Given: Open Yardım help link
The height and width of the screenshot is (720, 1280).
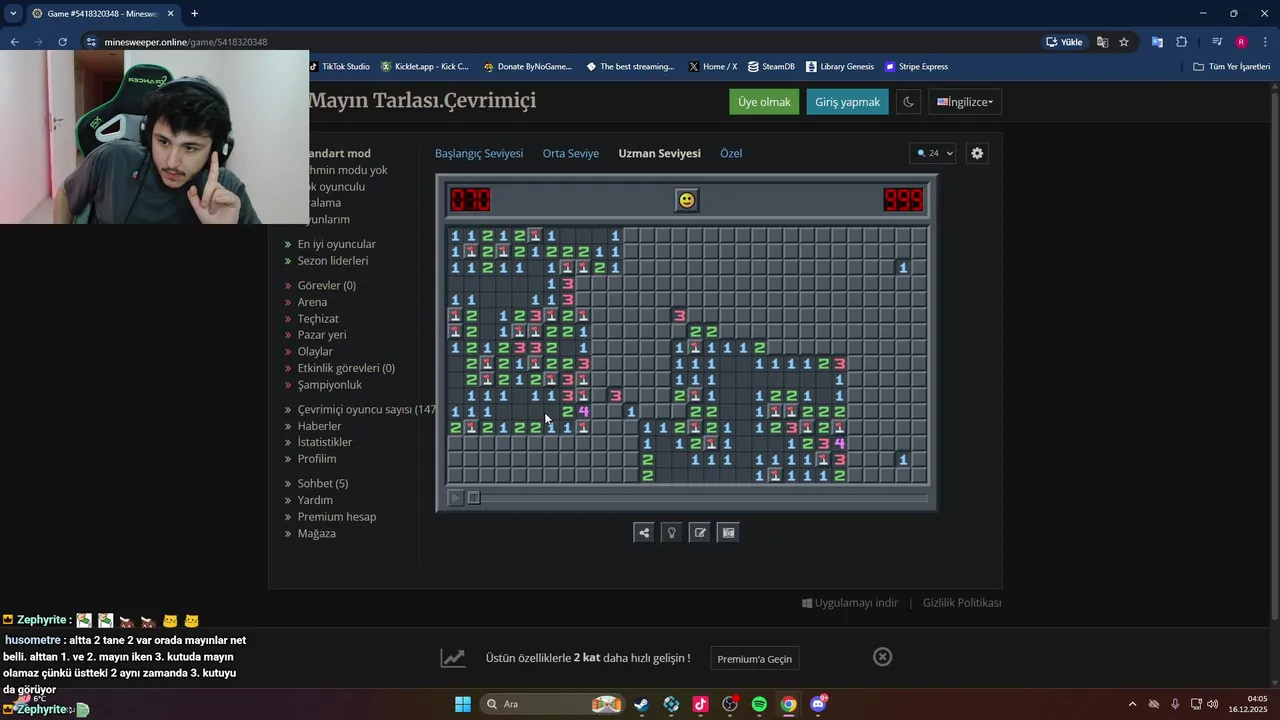Looking at the screenshot, I should 315,500.
